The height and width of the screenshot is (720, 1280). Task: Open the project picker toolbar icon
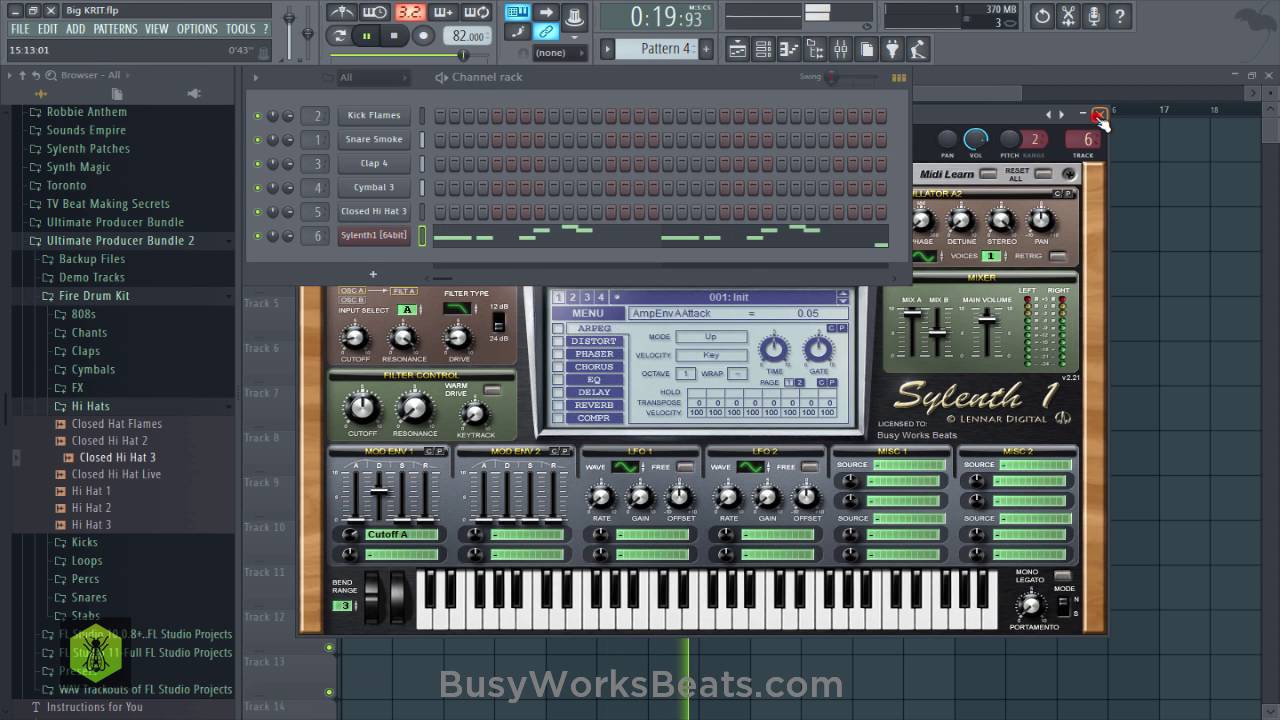click(867, 49)
